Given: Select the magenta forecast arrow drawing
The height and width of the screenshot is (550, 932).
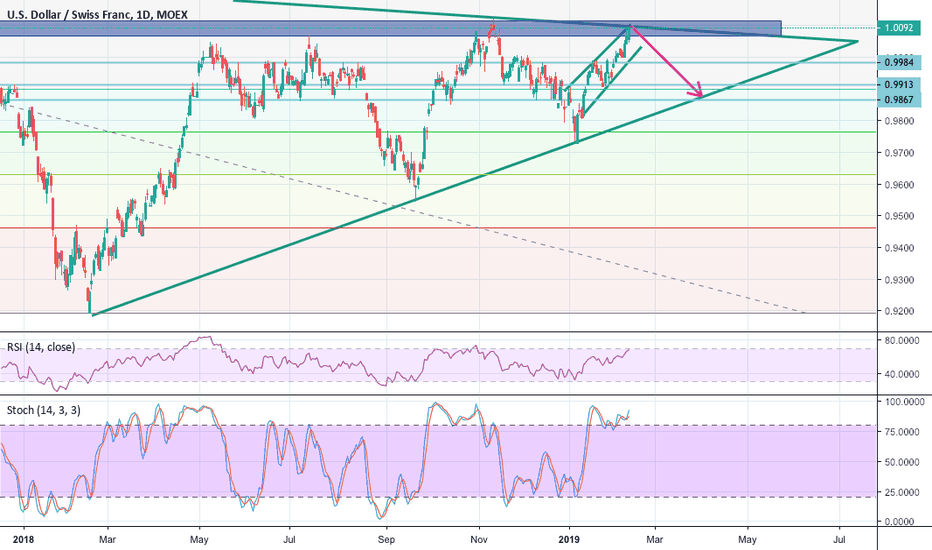Looking at the screenshot, I should coord(666,61).
